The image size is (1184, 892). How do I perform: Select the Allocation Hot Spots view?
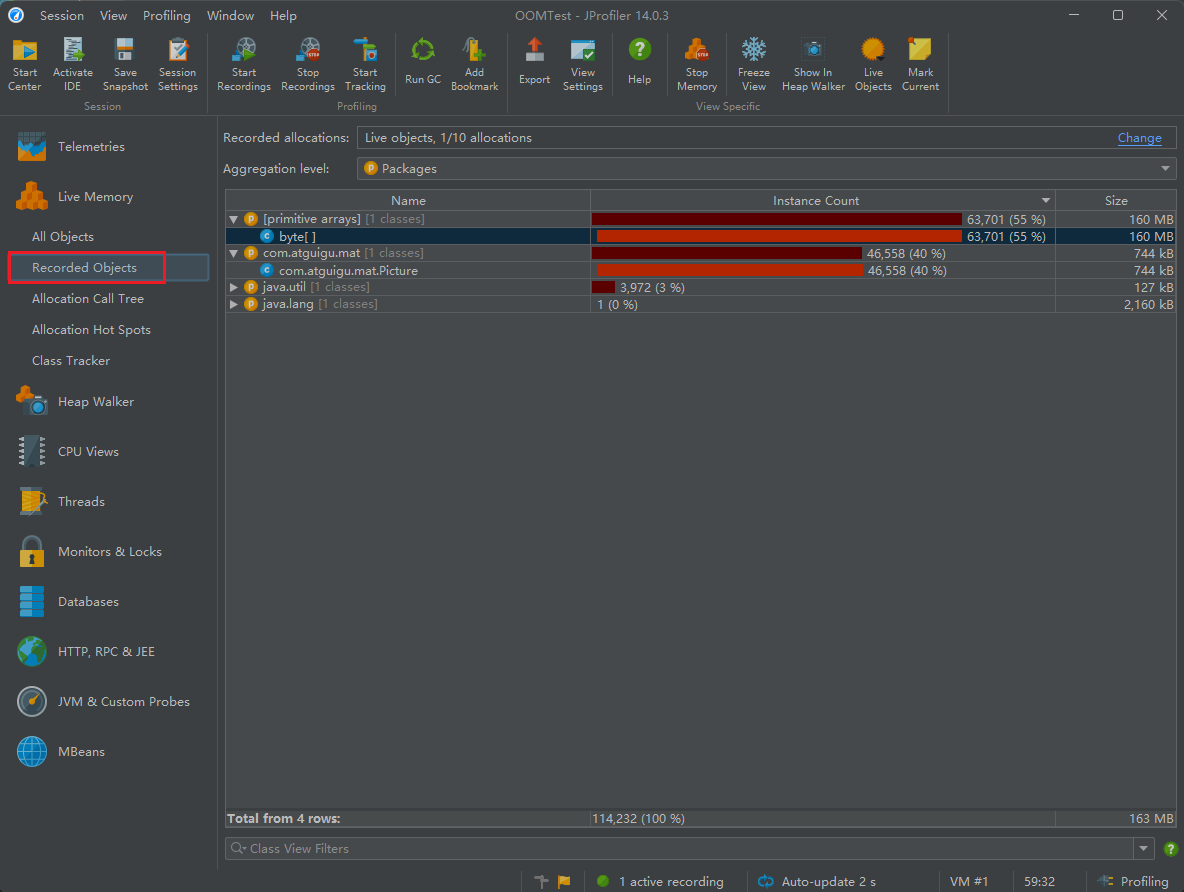(91, 329)
